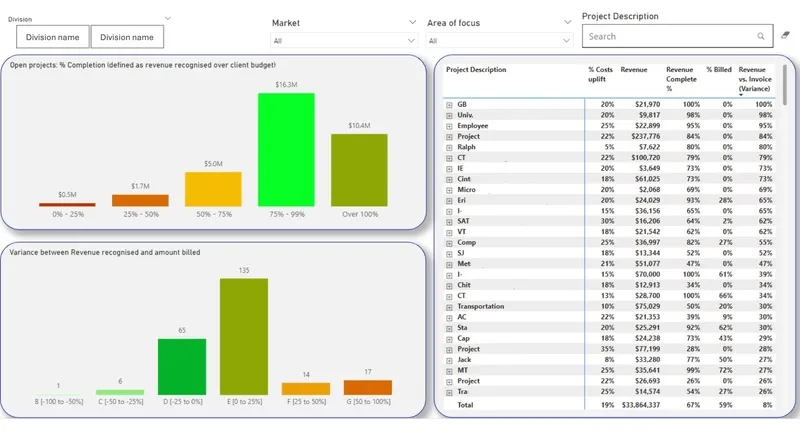Select the 75% - 99% bright green bar
This screenshot has width=800, height=435.
coord(286,150)
